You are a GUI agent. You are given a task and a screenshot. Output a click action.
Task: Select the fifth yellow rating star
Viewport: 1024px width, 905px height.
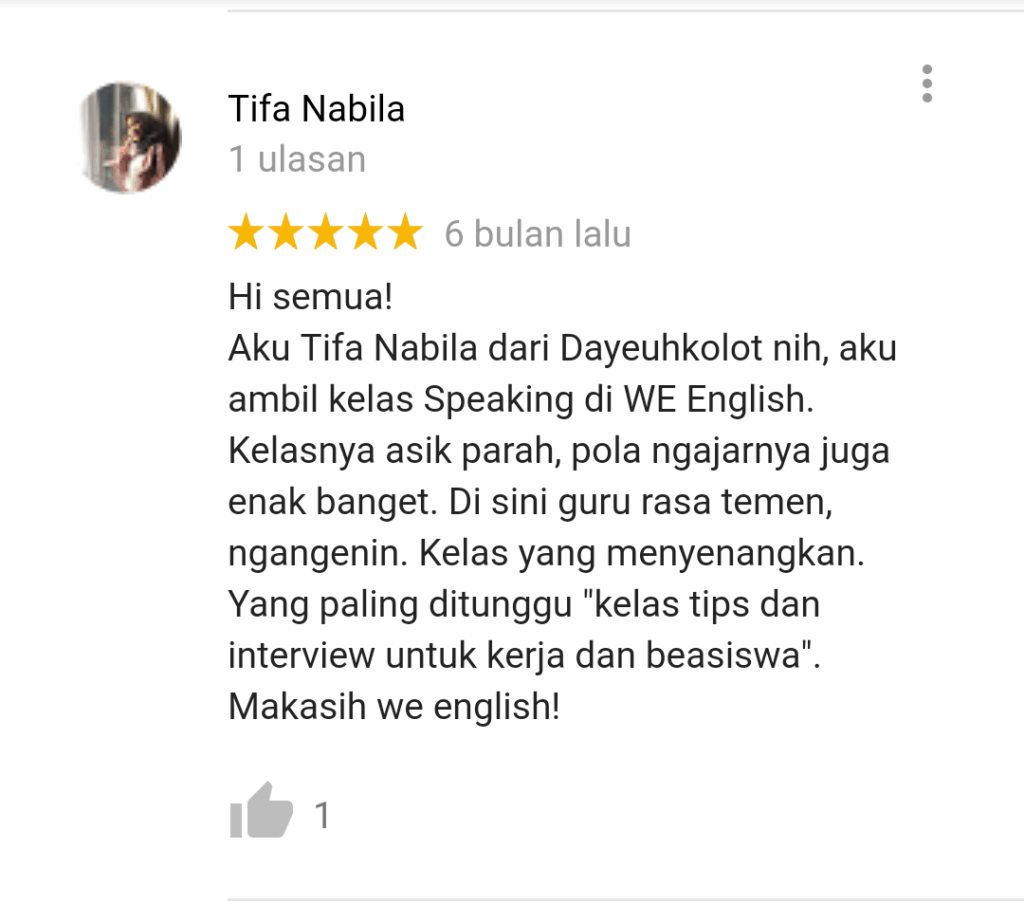point(406,232)
